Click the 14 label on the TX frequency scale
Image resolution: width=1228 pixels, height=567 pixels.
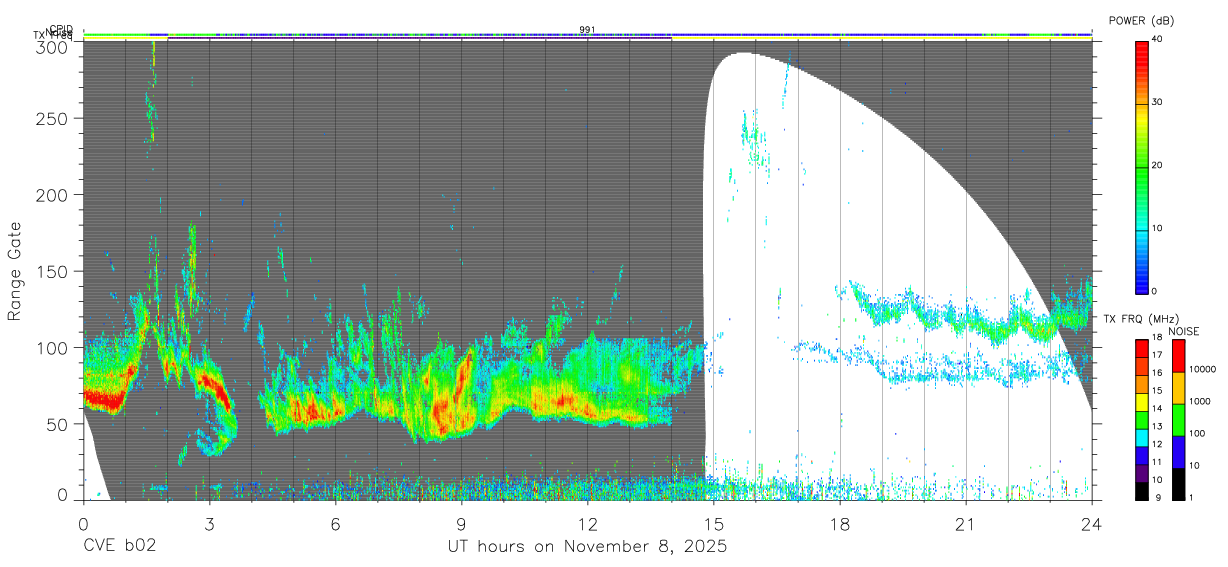point(1157,409)
